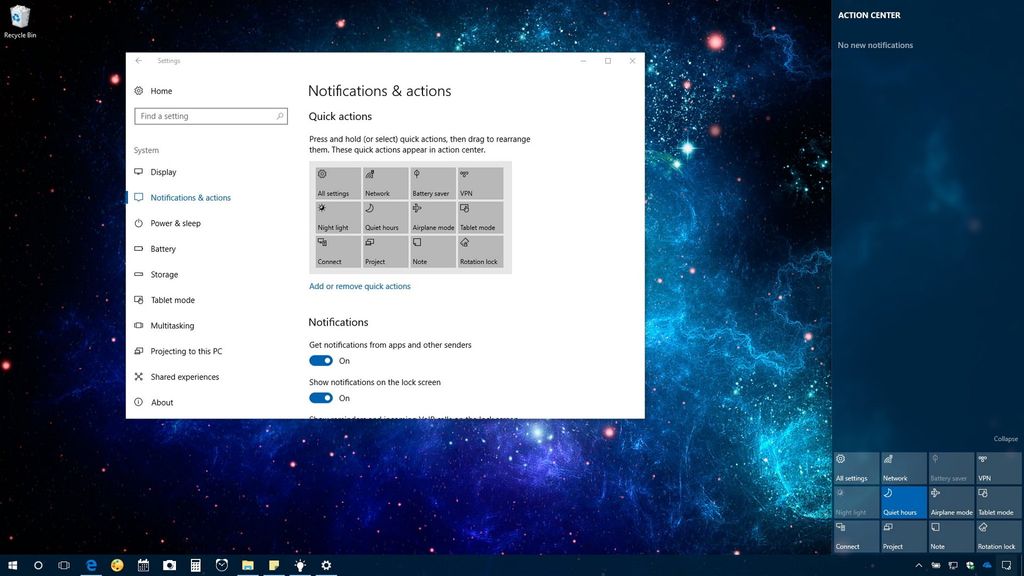Image resolution: width=1024 pixels, height=576 pixels.
Task: Launch Microsoft Edge from the taskbar
Action: point(91,565)
